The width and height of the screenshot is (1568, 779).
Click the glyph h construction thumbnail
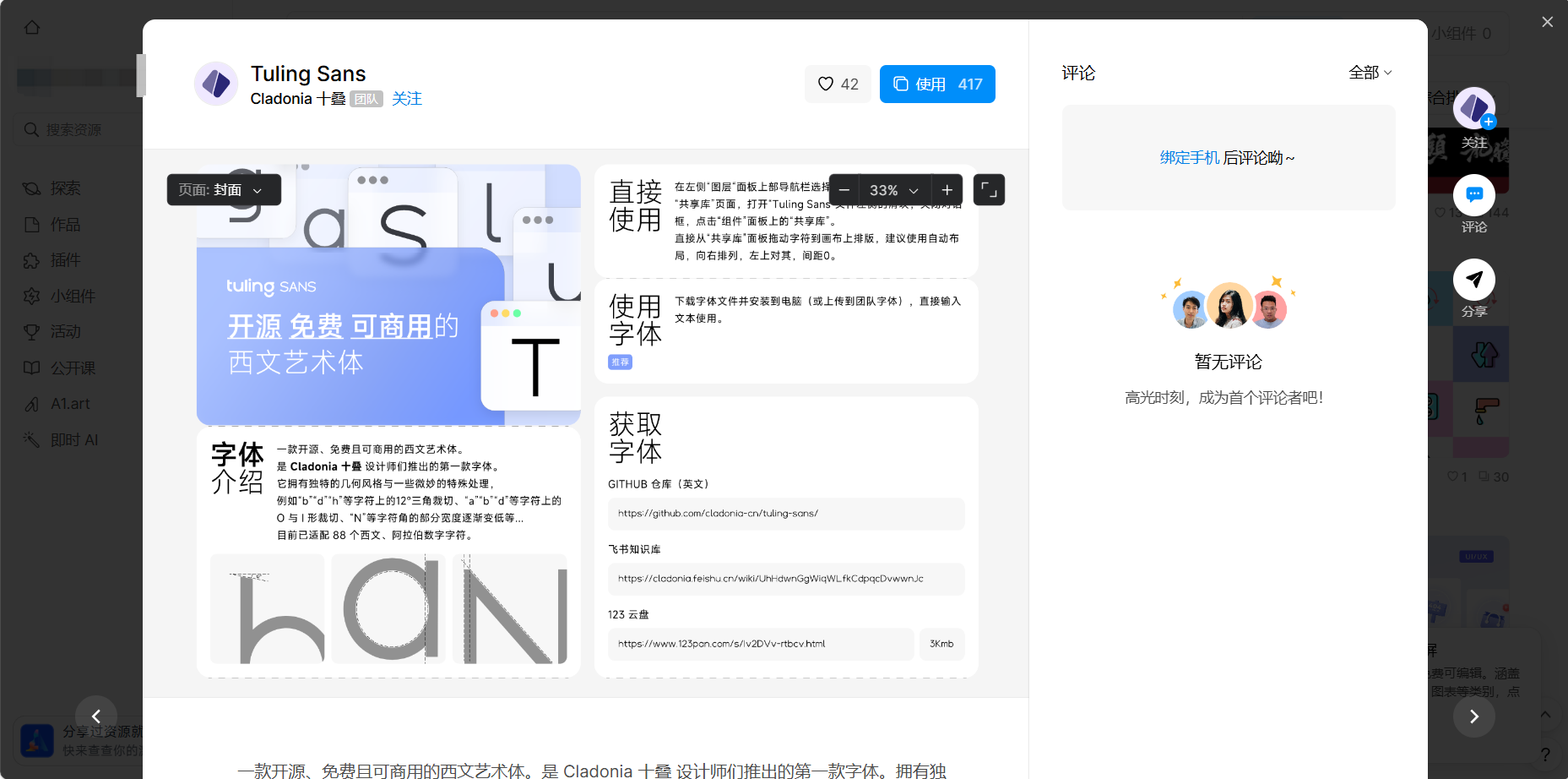click(267, 608)
